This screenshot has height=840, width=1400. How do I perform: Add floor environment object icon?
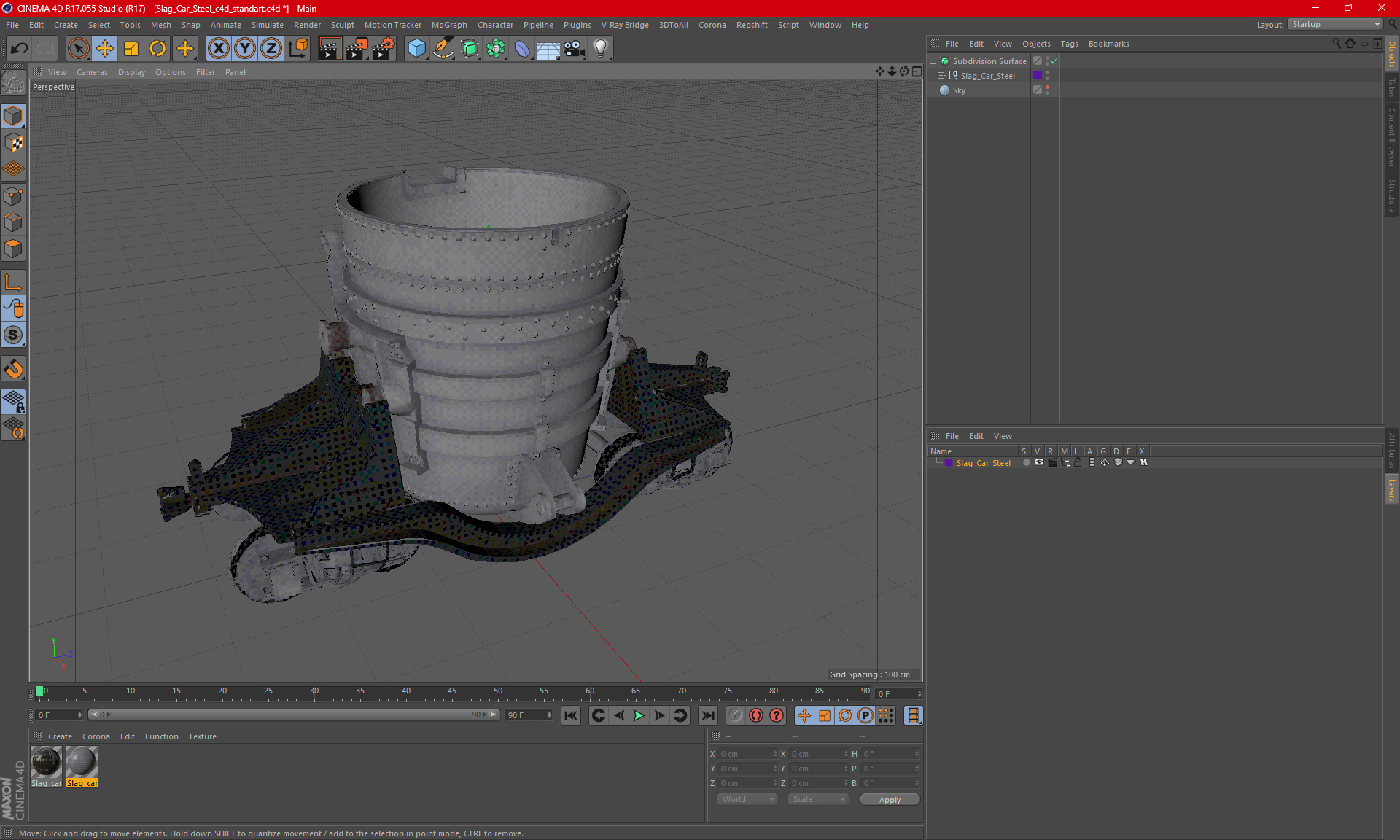pyautogui.click(x=548, y=49)
